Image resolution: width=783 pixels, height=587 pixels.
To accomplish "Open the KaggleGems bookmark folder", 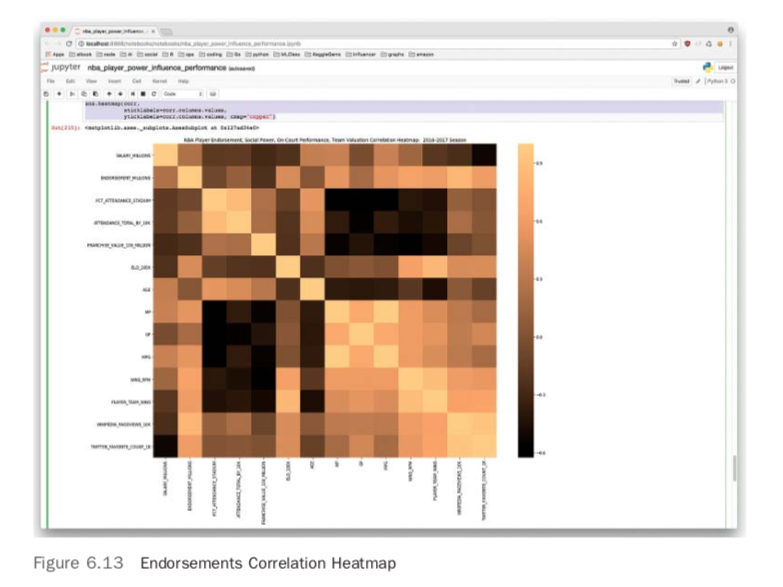I will (323, 54).
